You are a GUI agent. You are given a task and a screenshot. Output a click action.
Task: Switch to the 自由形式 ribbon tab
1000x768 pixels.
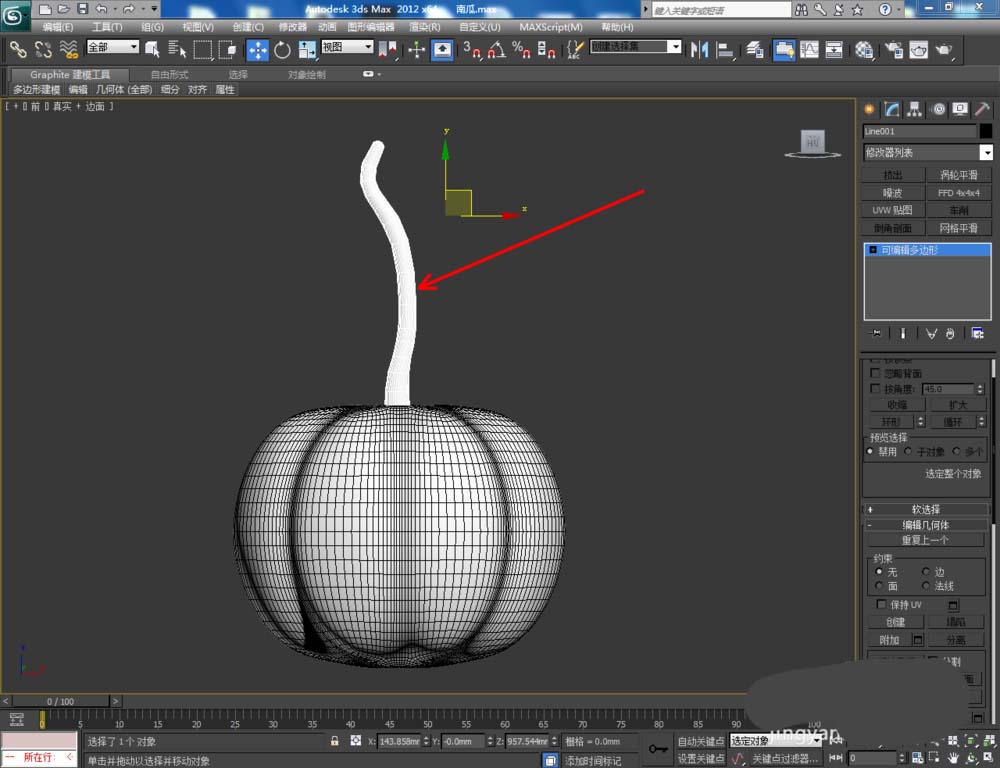[172, 74]
